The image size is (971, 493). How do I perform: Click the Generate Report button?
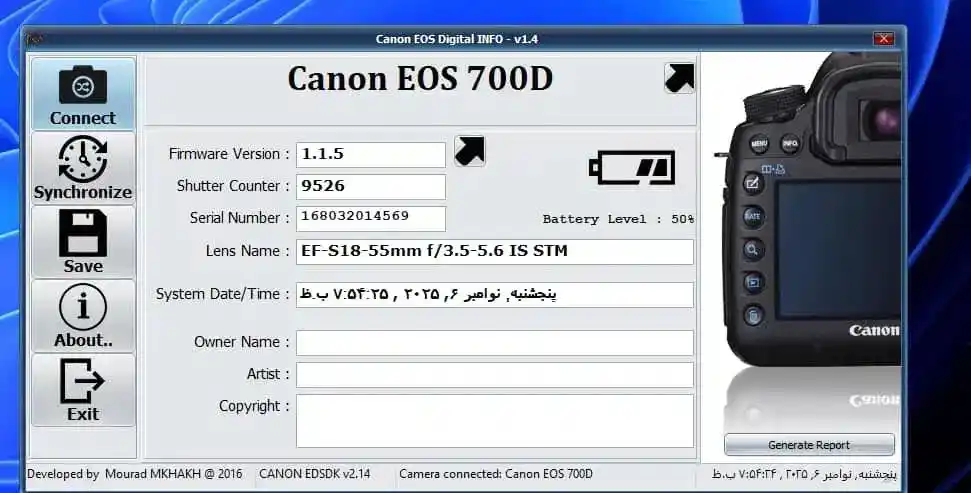point(809,445)
